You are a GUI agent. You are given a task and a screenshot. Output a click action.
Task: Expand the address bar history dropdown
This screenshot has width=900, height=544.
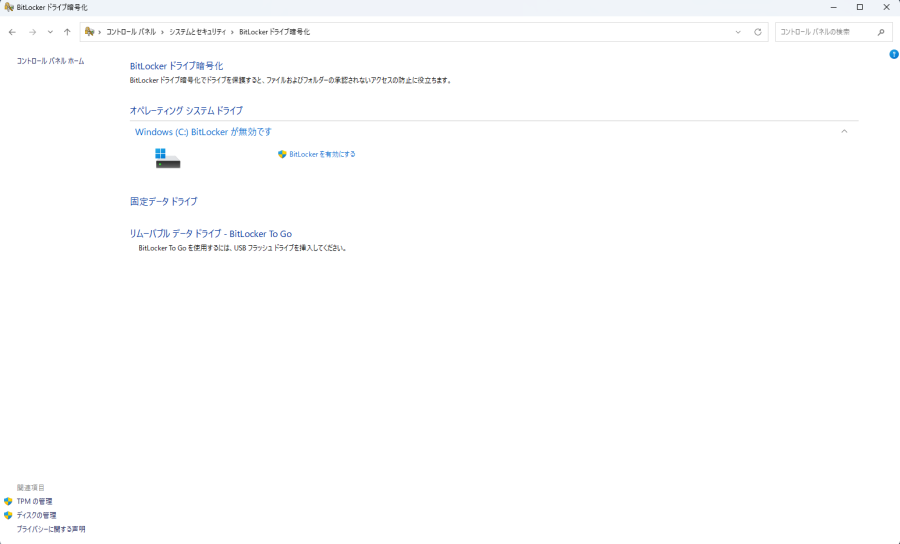pos(738,32)
